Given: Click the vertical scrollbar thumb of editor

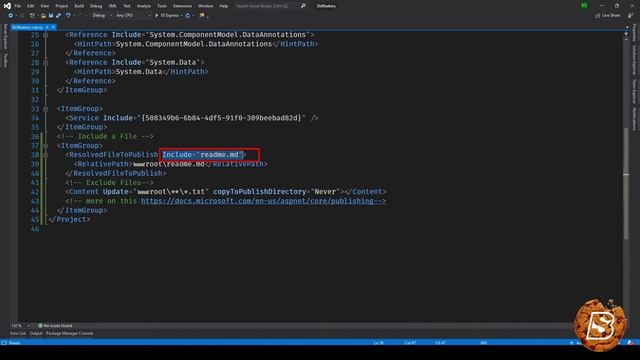Looking at the screenshot, I should [x=626, y=183].
